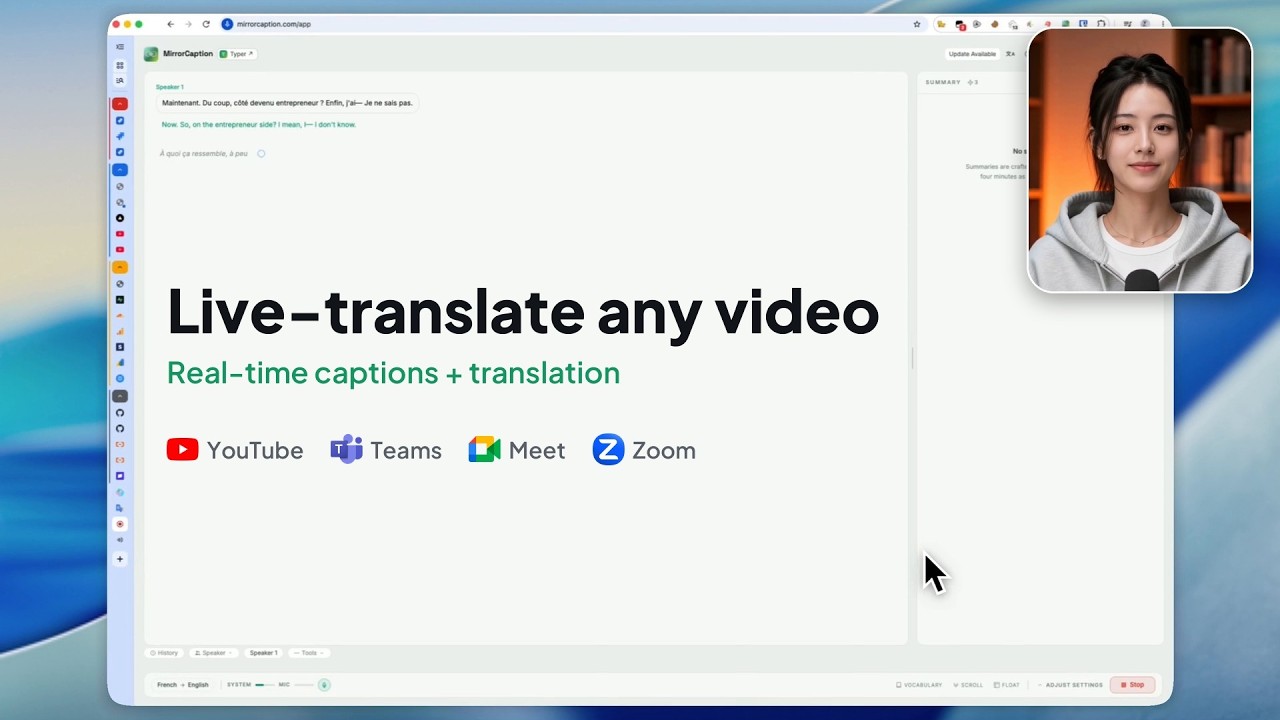Bookmark this page with the star icon
This screenshot has height=720, width=1280.
pos(917,24)
